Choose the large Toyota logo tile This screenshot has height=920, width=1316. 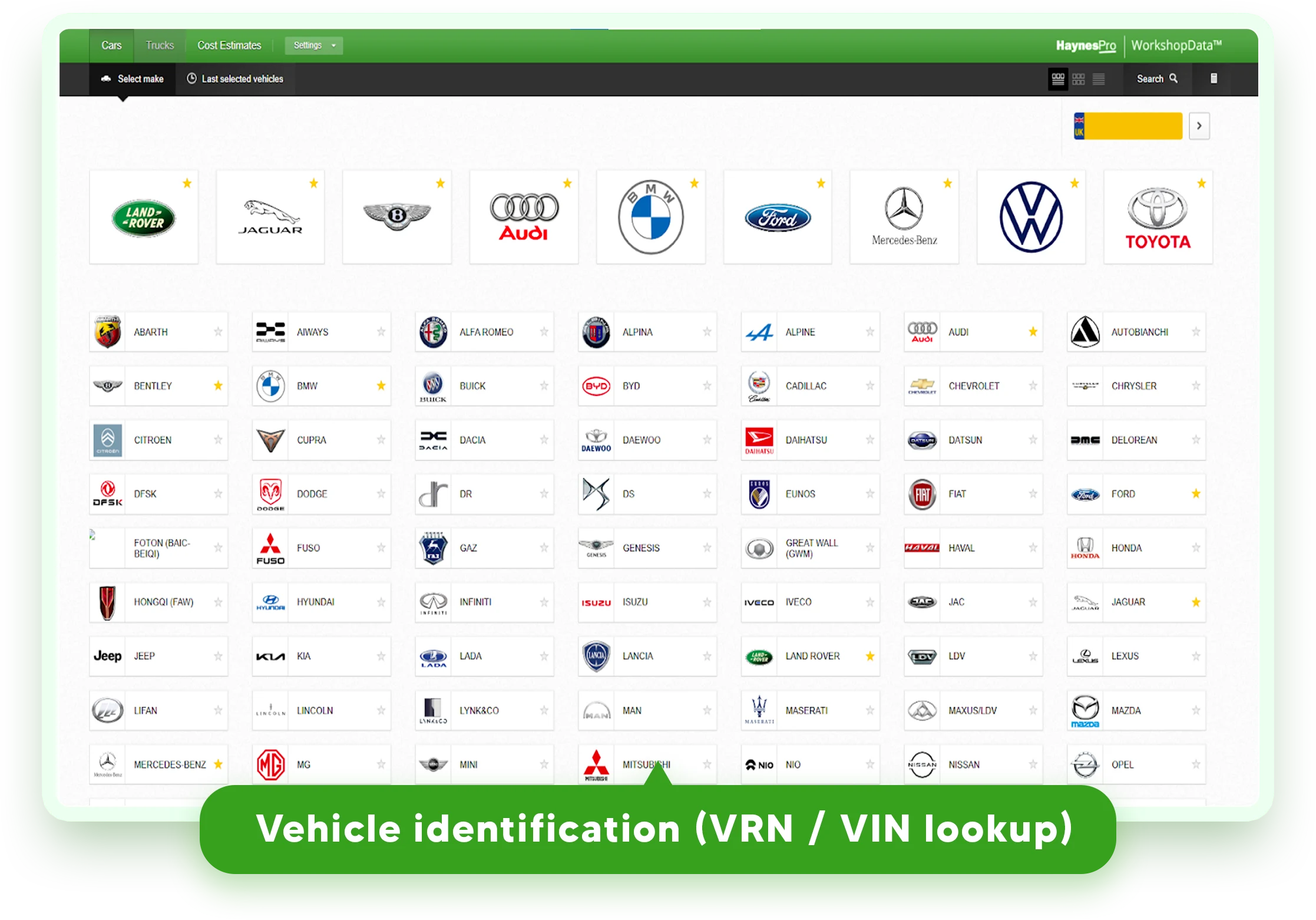[x=1158, y=217]
